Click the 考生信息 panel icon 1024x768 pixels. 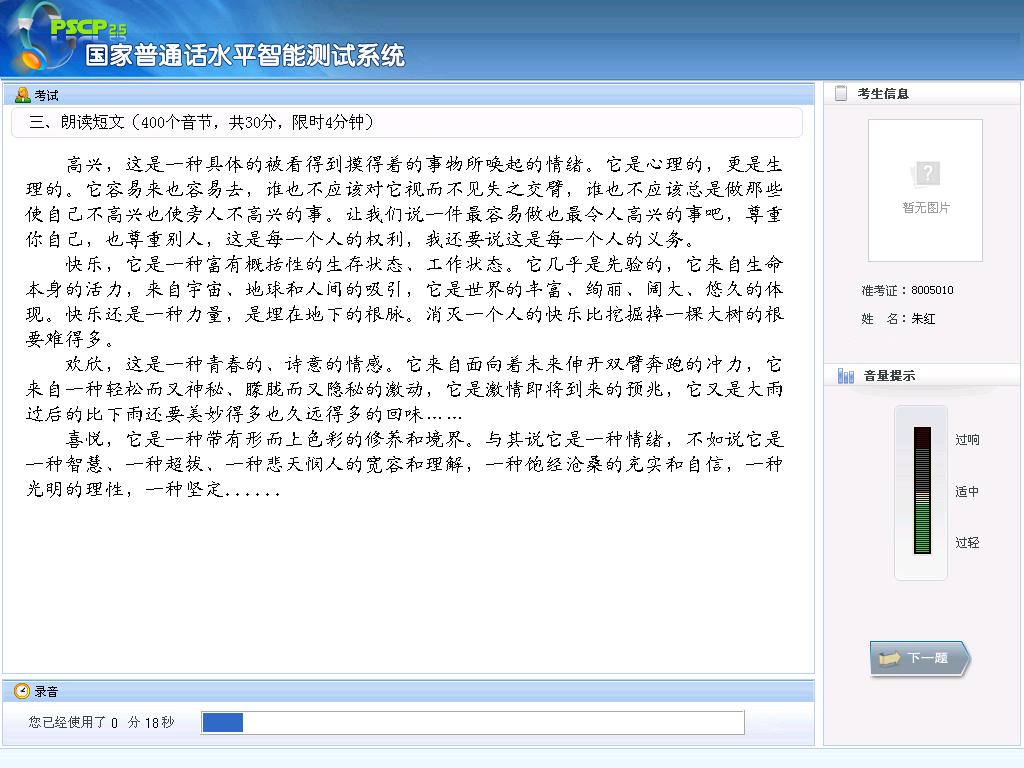[841, 93]
